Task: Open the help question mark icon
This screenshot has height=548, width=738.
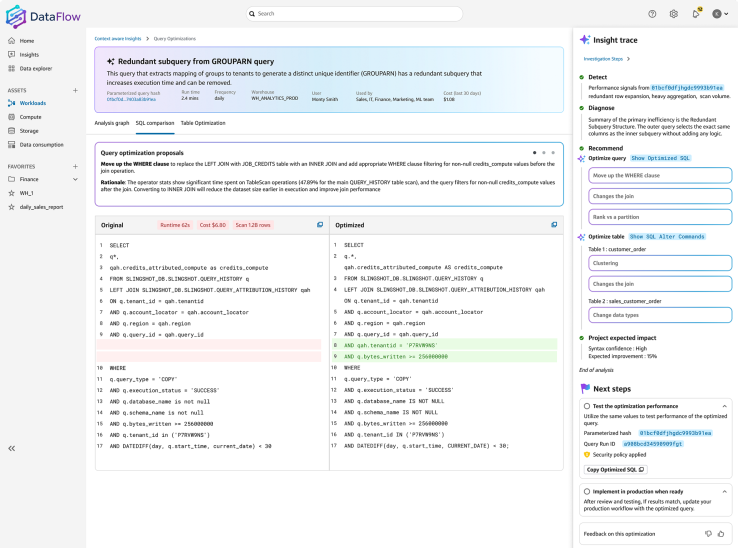Action: 652,14
